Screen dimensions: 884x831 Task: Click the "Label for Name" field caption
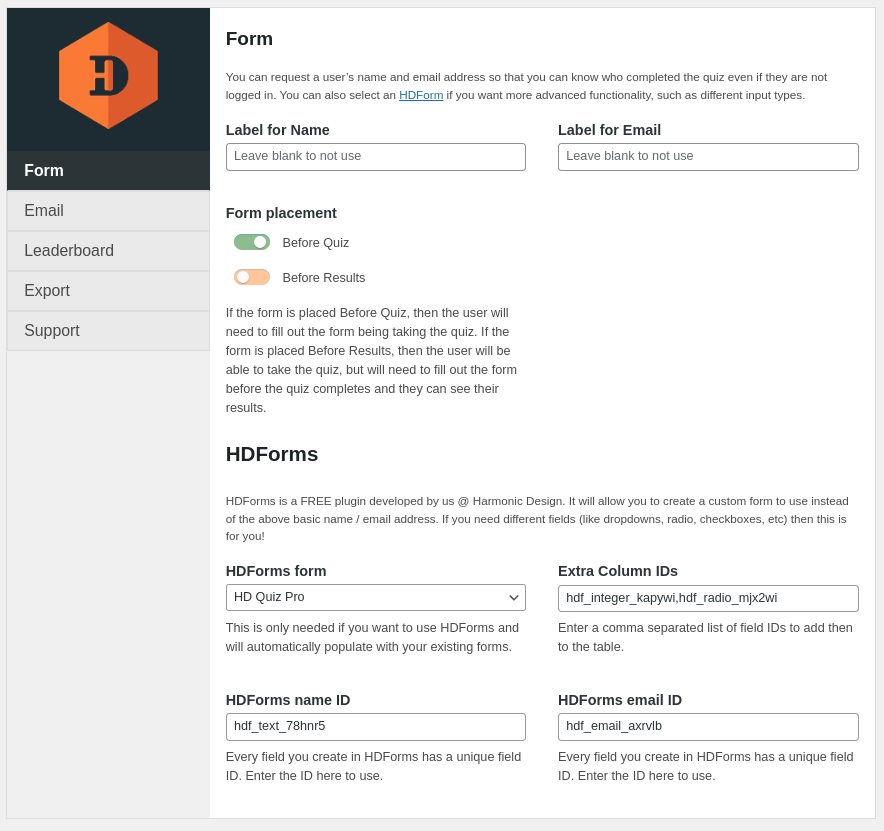tap(278, 130)
